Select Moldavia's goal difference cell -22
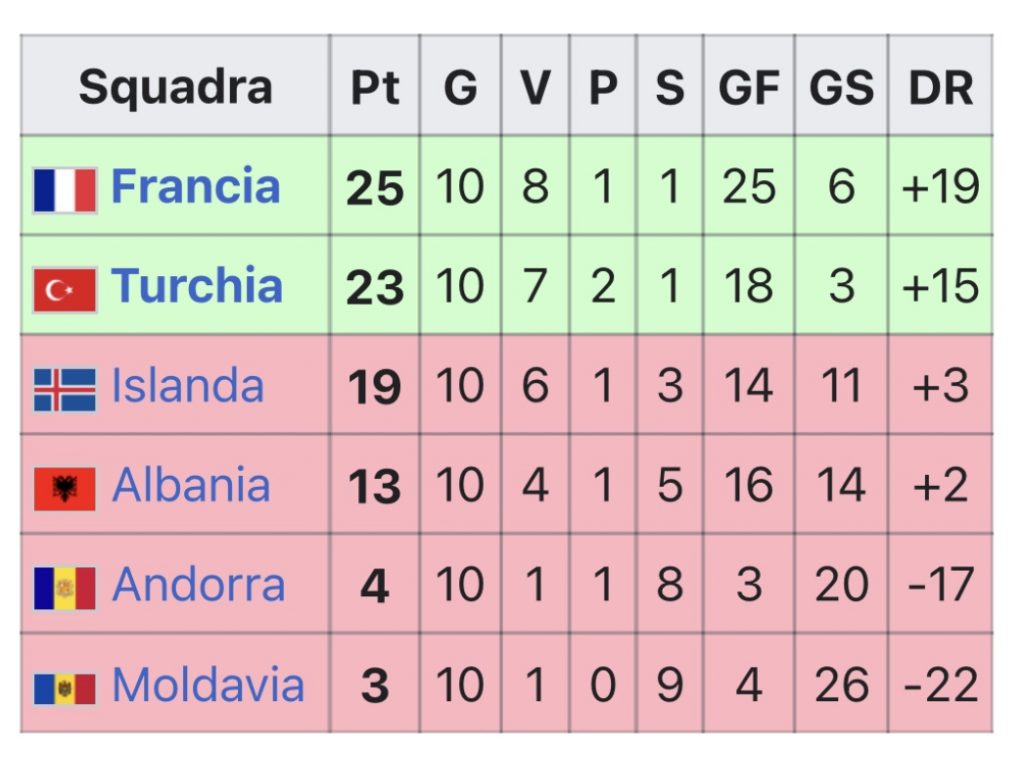 tap(940, 684)
